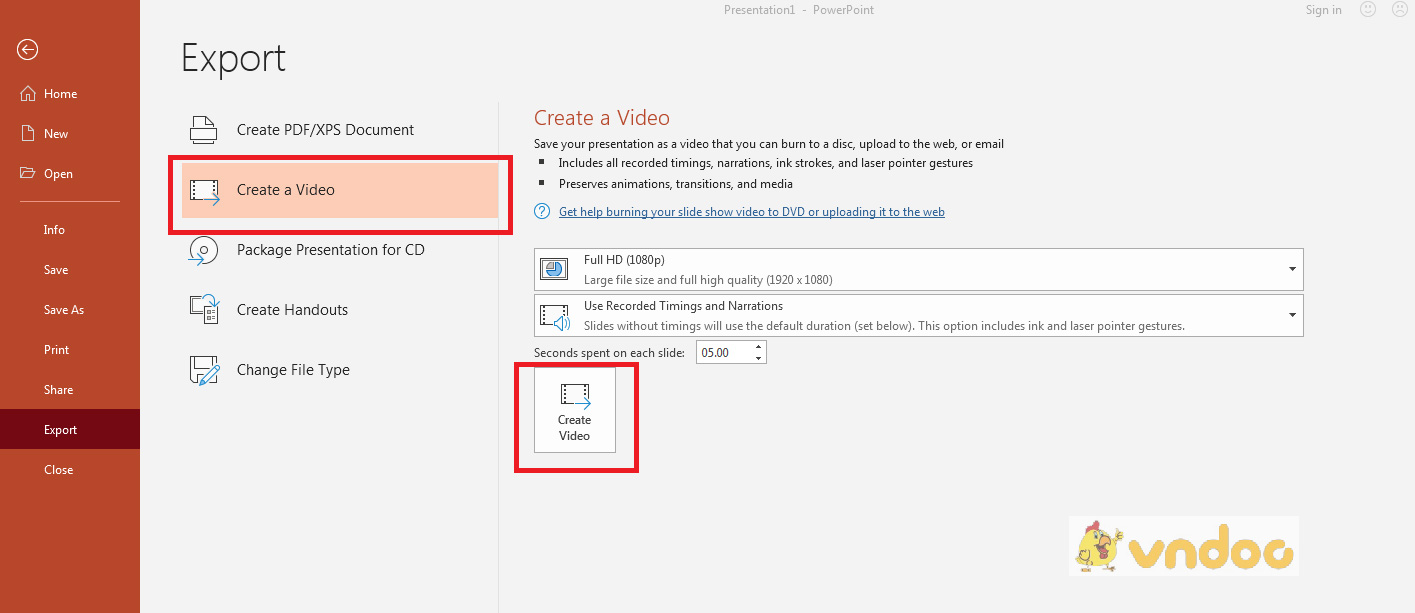Decrease seconds per slide with down arrow

click(x=759, y=358)
